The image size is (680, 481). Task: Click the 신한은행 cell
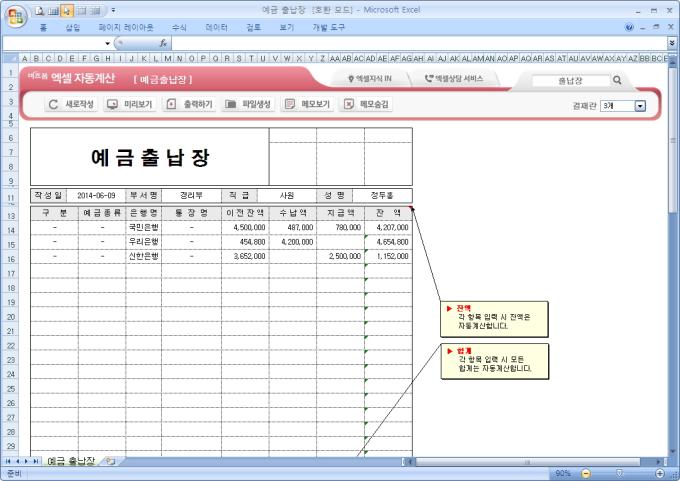click(x=144, y=256)
